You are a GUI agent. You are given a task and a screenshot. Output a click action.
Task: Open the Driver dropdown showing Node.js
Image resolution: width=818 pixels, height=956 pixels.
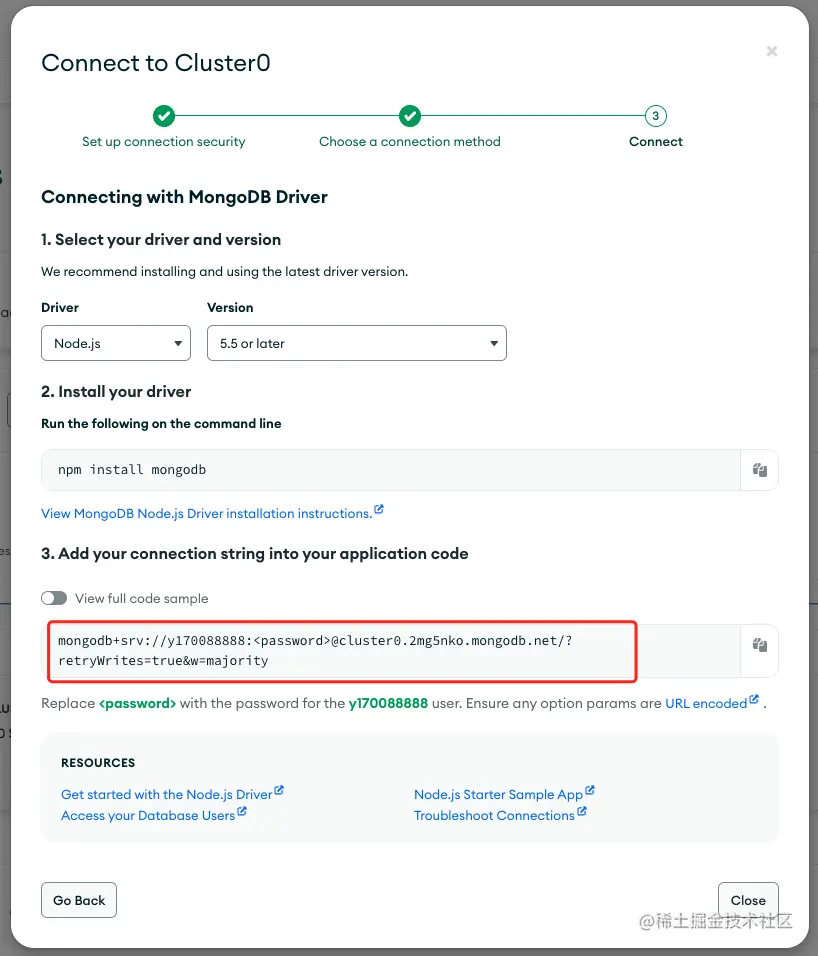[x=116, y=343]
